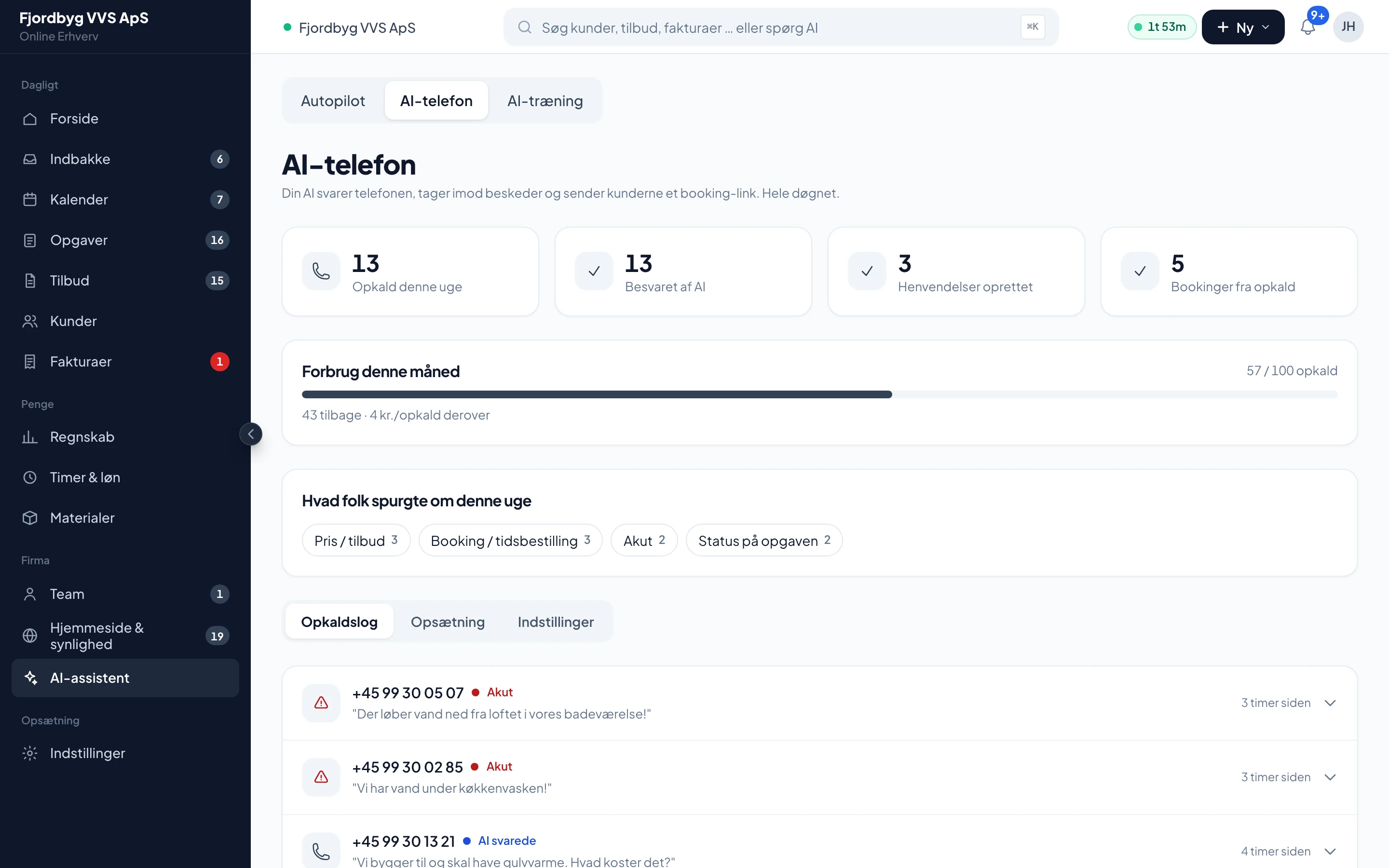The height and width of the screenshot is (868, 1389).
Task: Switch to the AI-træning tab
Action: point(545,100)
